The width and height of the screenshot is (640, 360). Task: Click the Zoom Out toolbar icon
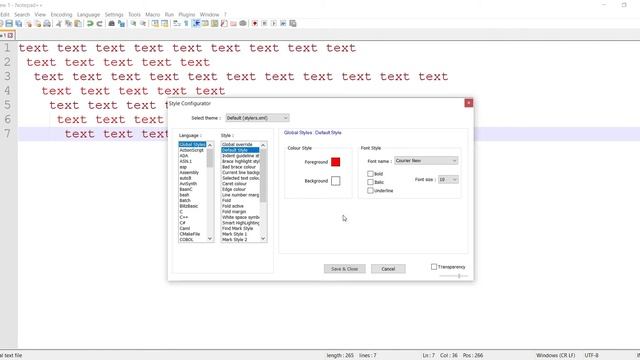pos(143,24)
